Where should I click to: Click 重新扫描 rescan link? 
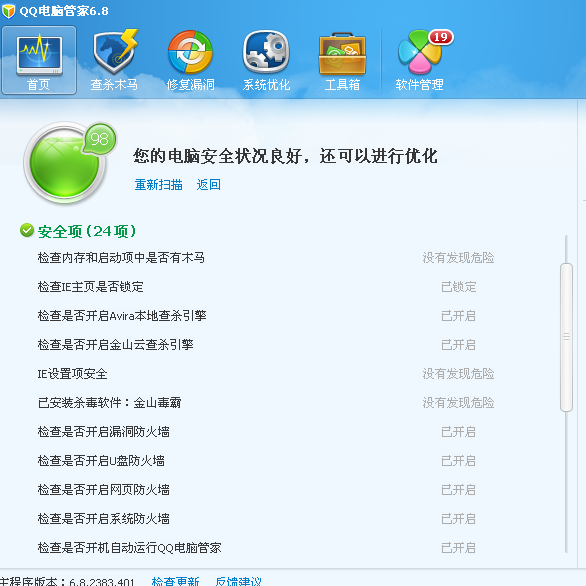(158, 185)
